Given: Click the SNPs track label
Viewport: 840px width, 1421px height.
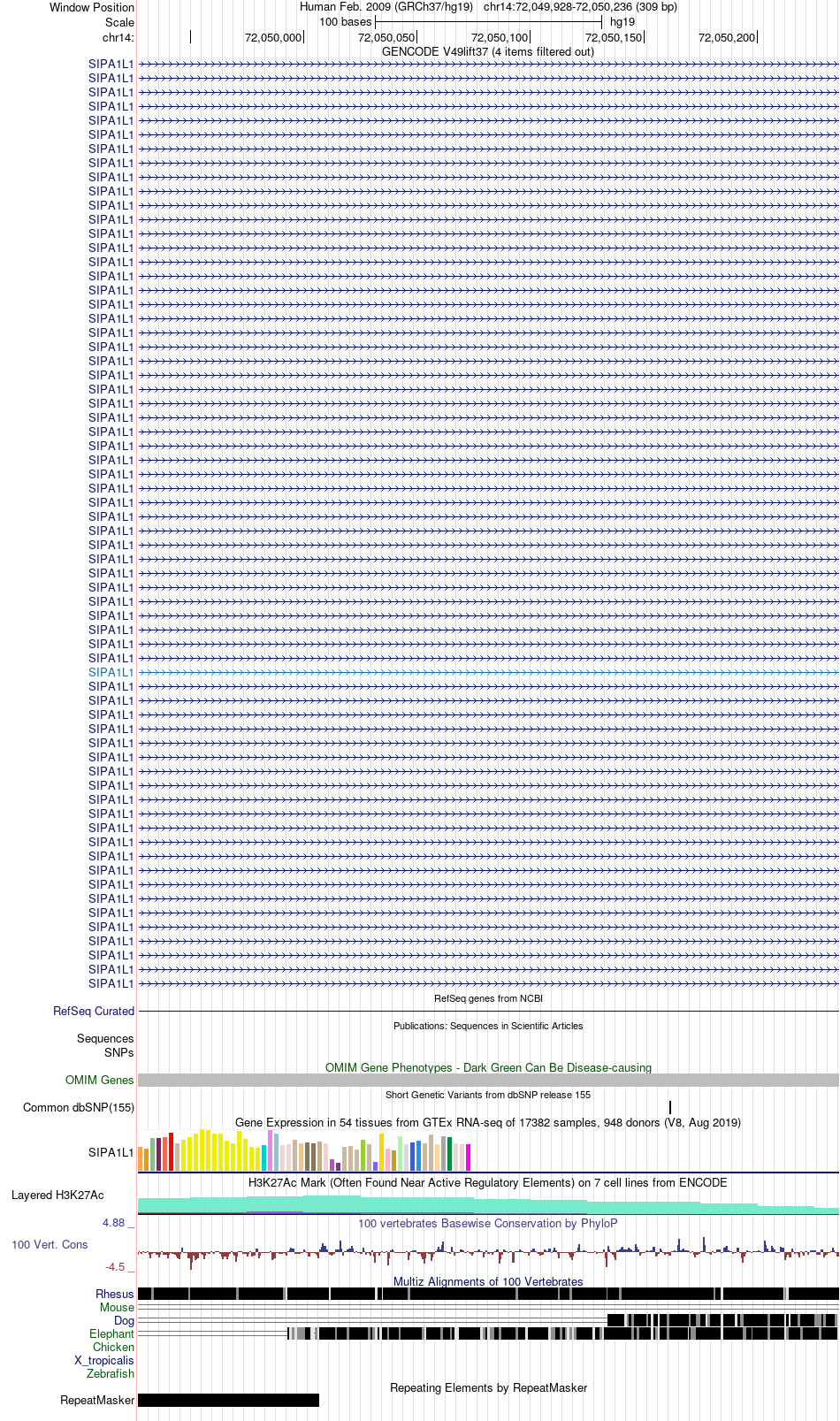Looking at the screenshot, I should coord(118,1052).
